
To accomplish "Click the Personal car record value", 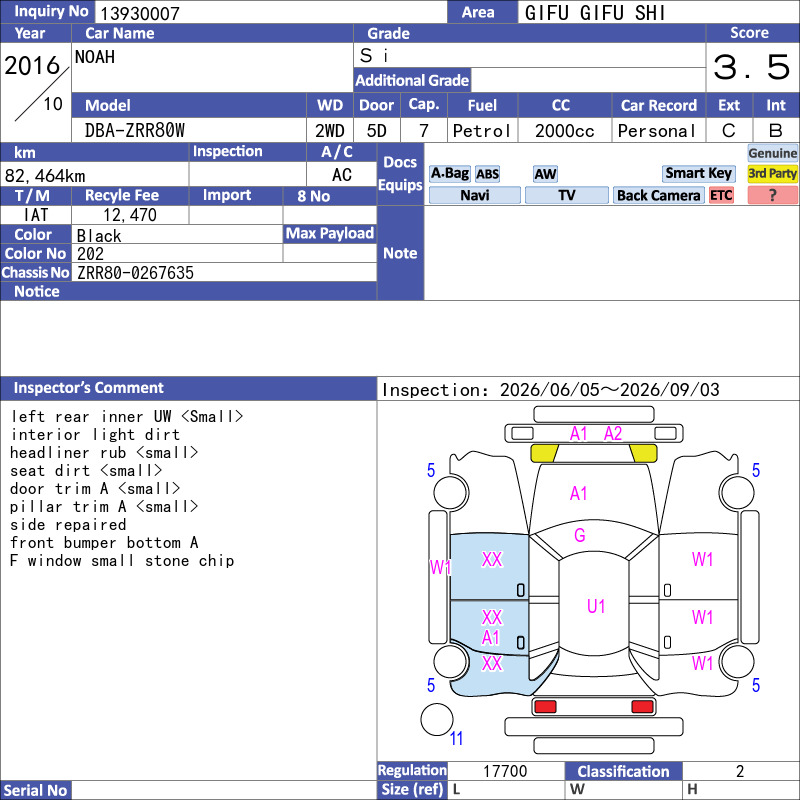I will pos(657,131).
